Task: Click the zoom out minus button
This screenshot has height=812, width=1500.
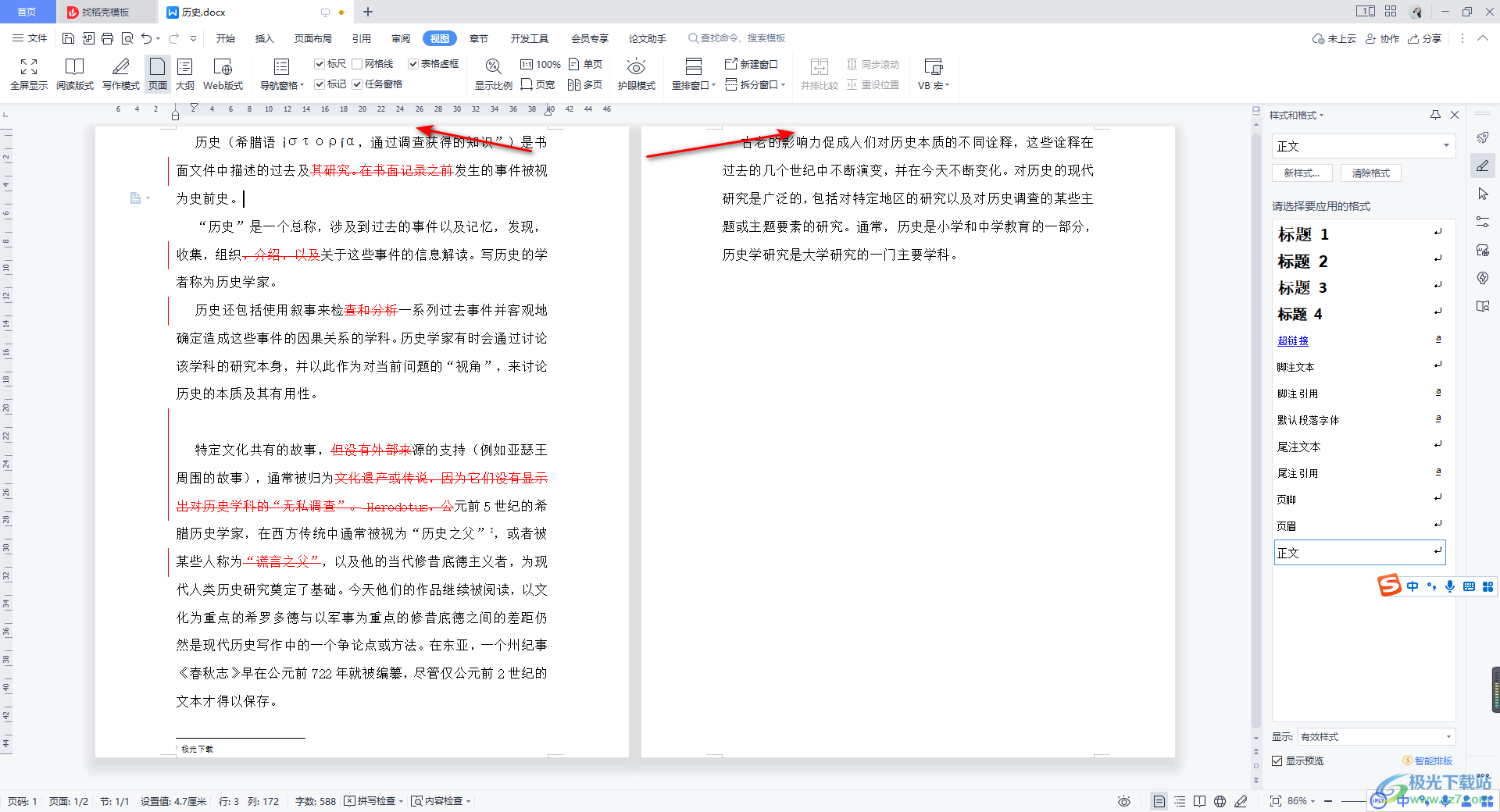Action: [1328, 801]
